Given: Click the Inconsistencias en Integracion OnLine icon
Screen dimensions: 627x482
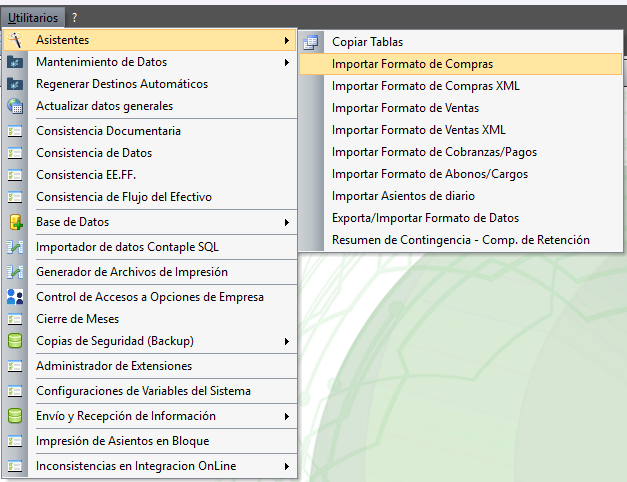Looking at the screenshot, I should pyautogui.click(x=15, y=466).
